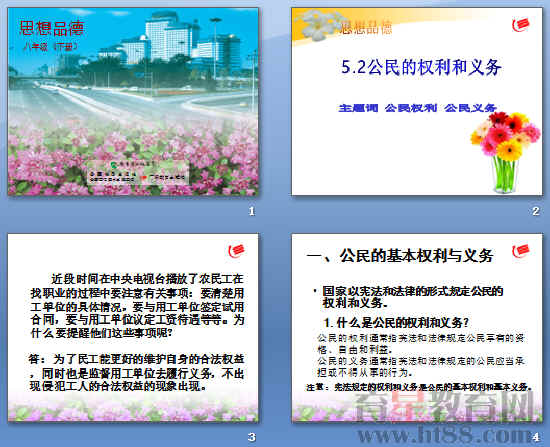
Task: Click the publisher logo banner on slide 1
Action: pos(139,173)
